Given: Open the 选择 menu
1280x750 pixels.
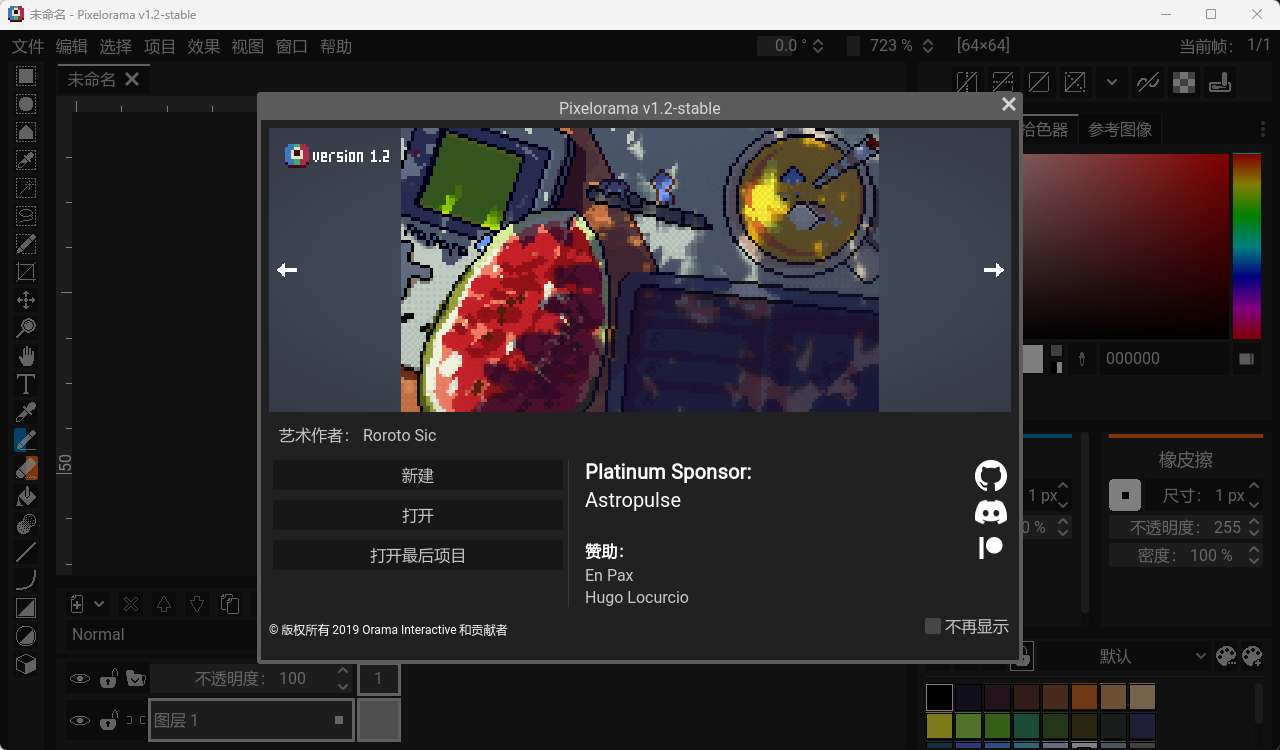Looking at the screenshot, I should pos(115,46).
